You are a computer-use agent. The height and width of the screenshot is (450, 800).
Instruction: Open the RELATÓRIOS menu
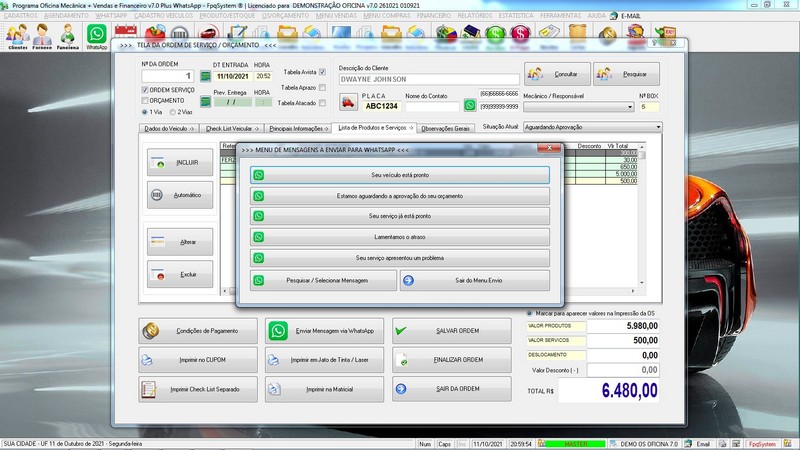[x=474, y=16]
